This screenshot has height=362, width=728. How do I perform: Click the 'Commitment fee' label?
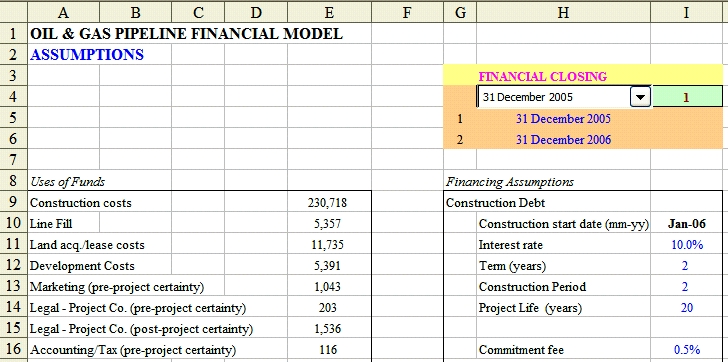pyautogui.click(x=521, y=350)
